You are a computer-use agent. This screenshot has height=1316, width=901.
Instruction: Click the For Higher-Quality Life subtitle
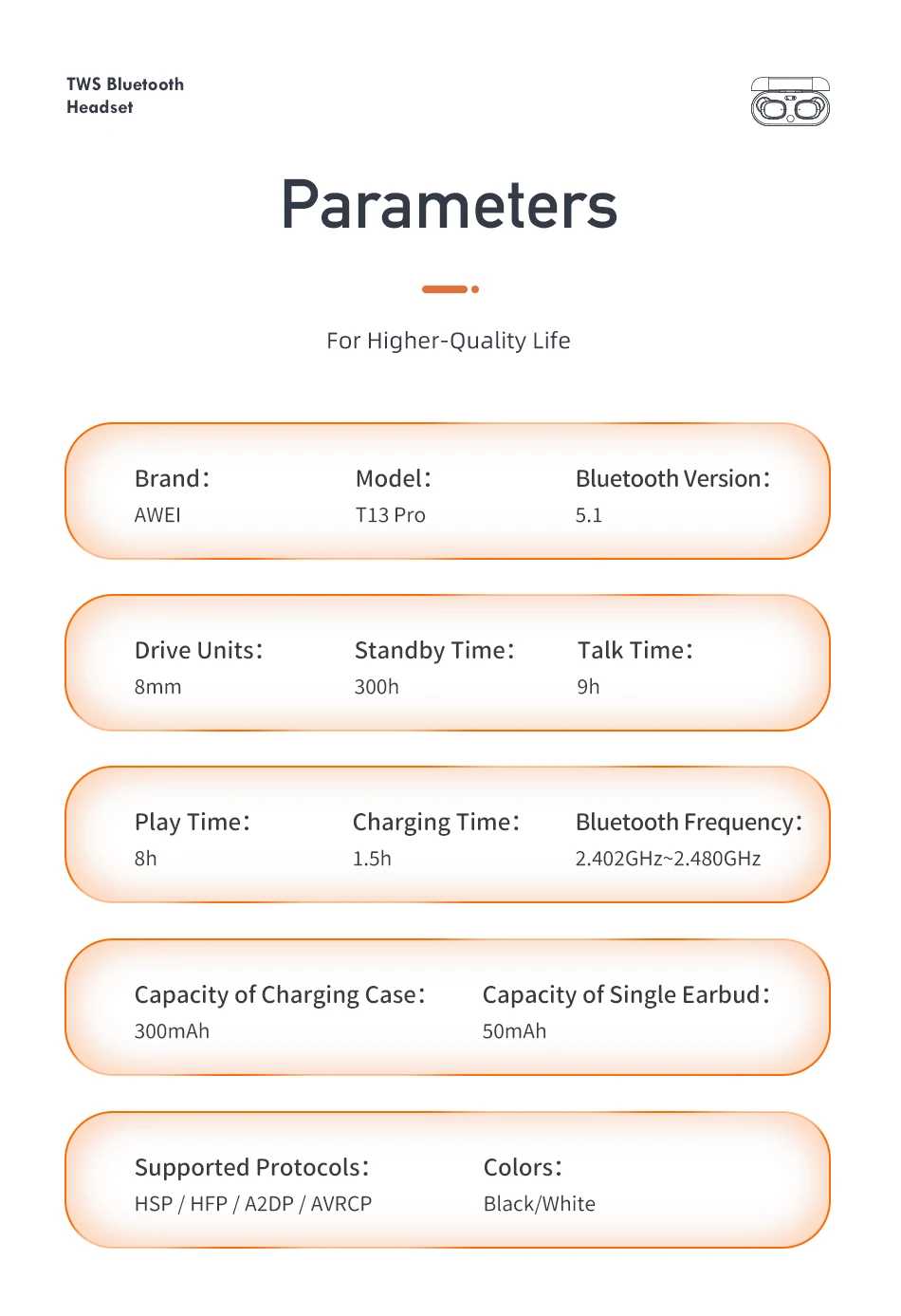pyautogui.click(x=449, y=341)
